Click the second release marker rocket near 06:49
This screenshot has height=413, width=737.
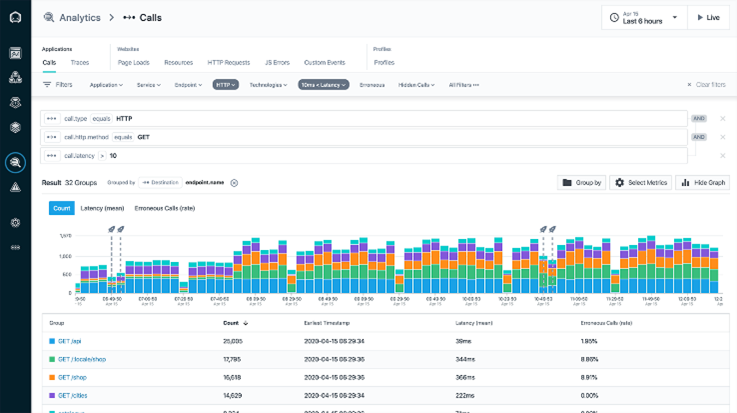121,229
